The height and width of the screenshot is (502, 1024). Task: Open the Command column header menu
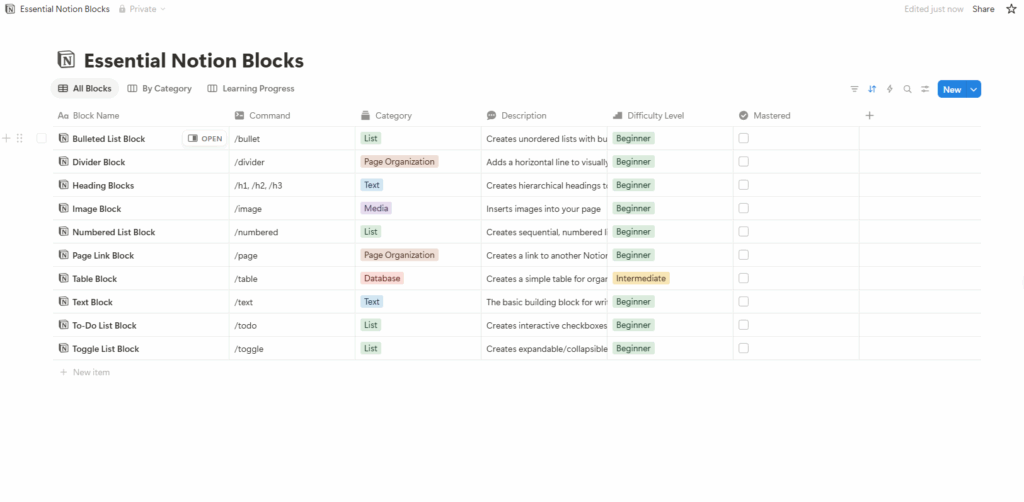[293, 116]
